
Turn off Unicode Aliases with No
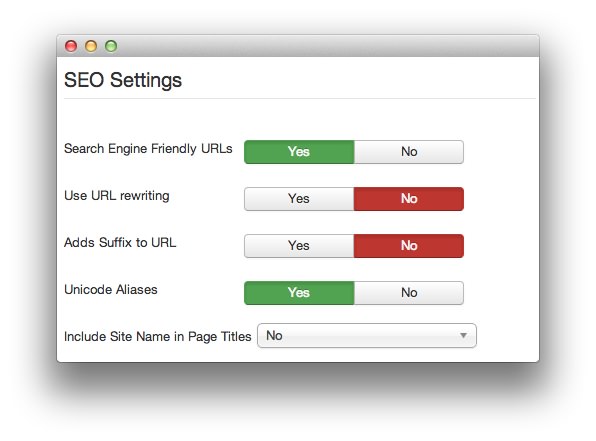[x=409, y=293]
